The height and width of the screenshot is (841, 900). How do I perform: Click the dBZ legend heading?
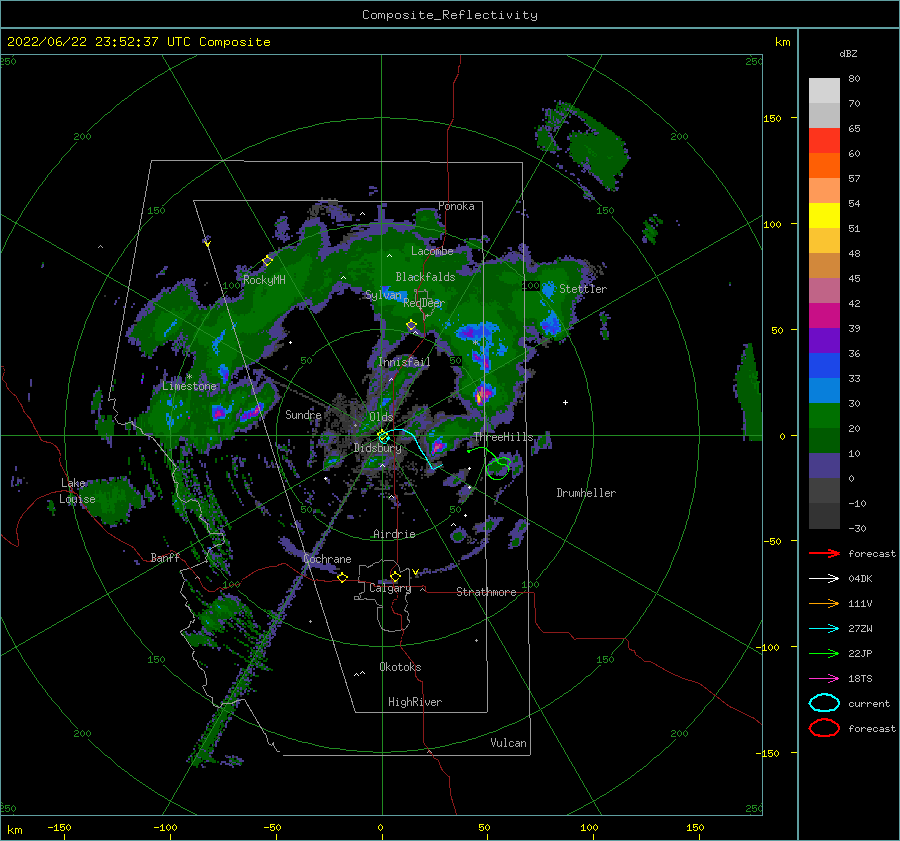(x=848, y=53)
